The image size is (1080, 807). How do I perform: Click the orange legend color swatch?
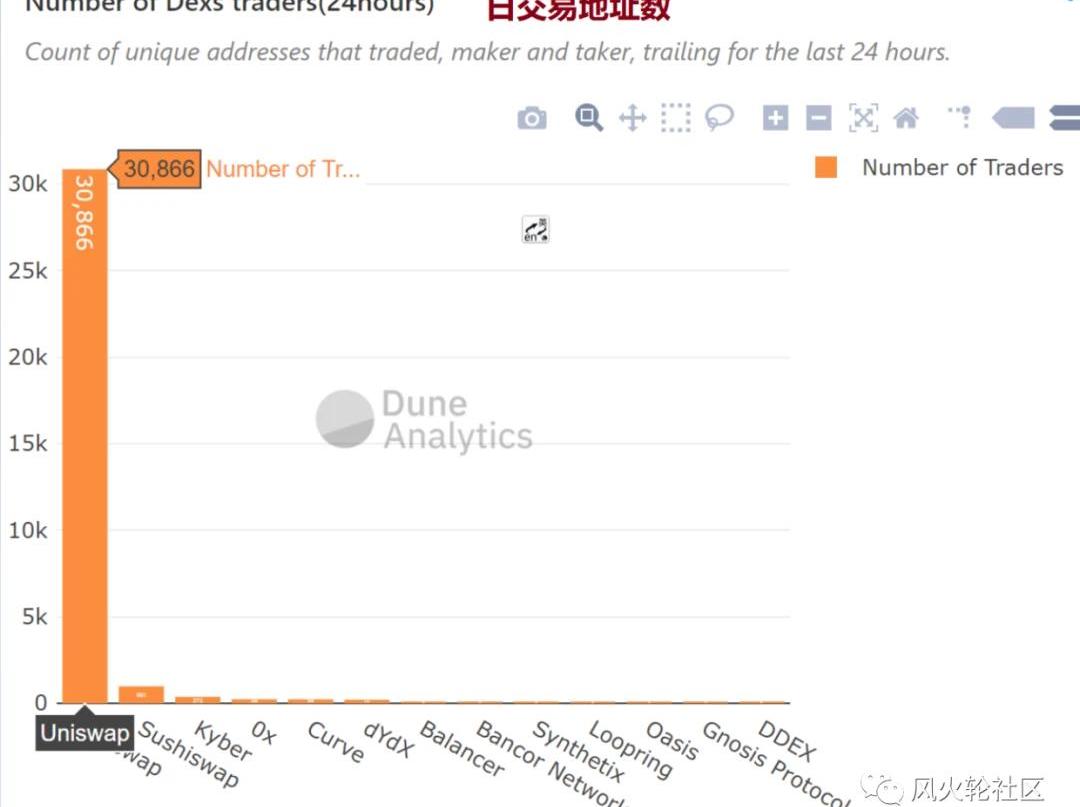point(826,167)
